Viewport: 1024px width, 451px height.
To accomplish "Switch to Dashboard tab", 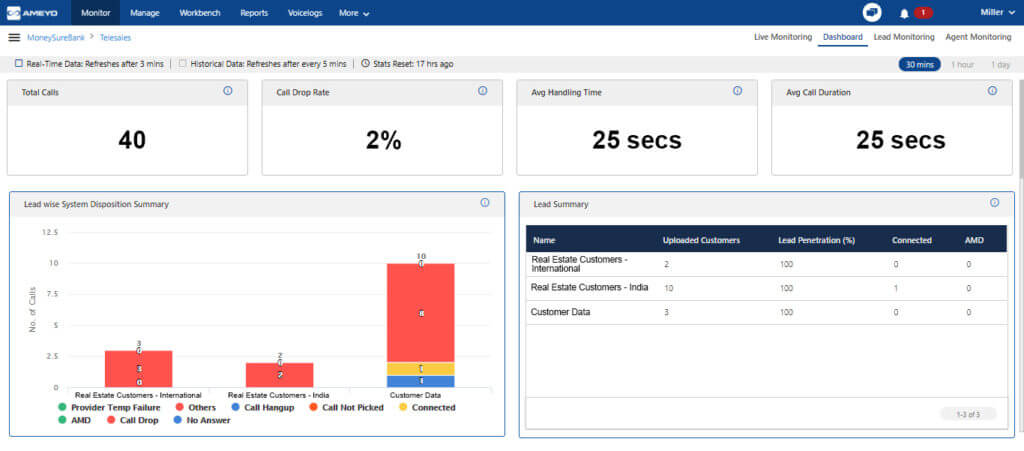I will coord(842,37).
